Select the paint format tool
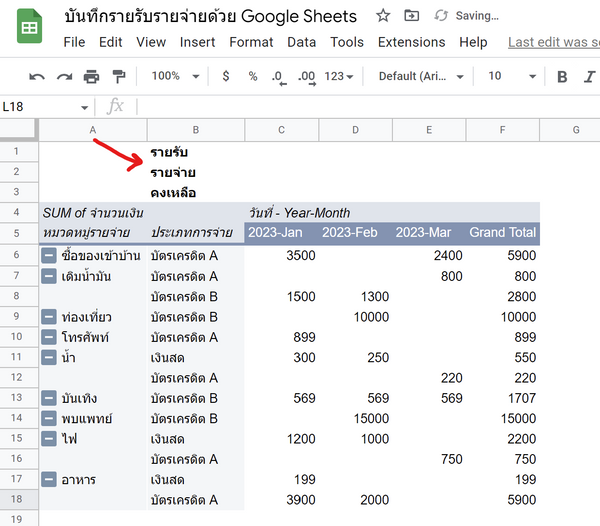Image resolution: width=600 pixels, height=526 pixels. [x=119, y=77]
